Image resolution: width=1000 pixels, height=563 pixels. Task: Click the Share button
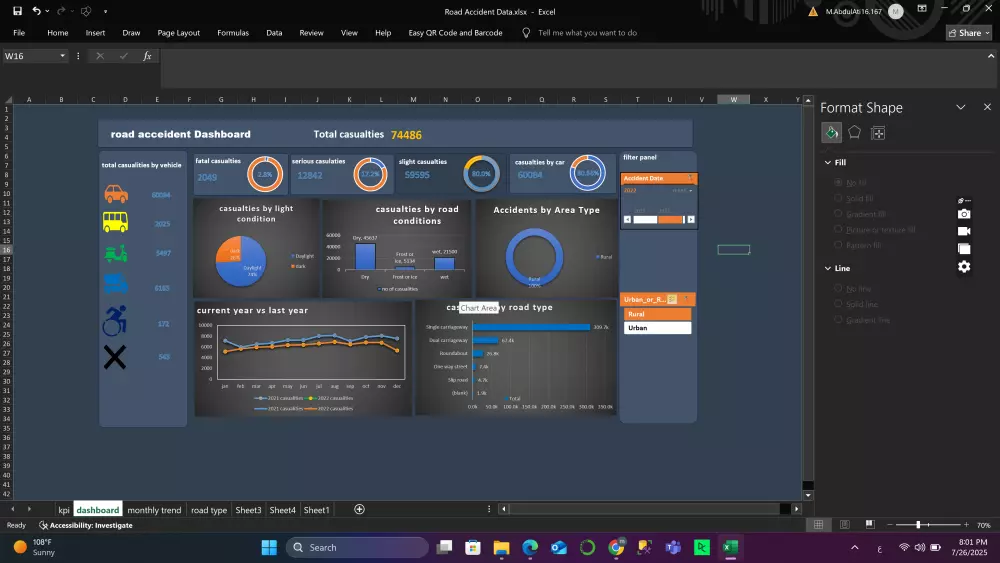969,33
